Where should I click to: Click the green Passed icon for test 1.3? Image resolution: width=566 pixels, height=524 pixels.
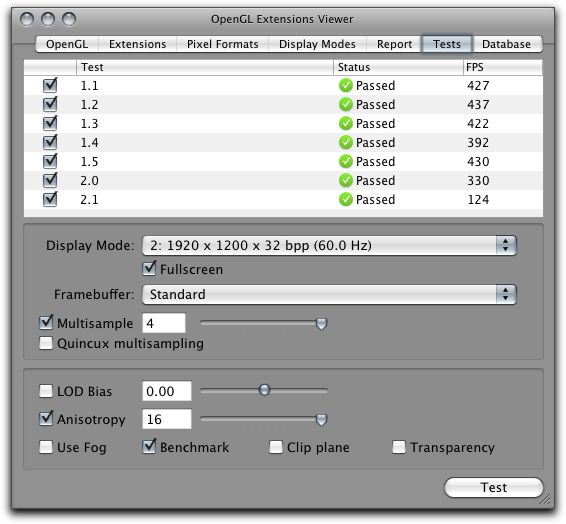click(x=345, y=123)
